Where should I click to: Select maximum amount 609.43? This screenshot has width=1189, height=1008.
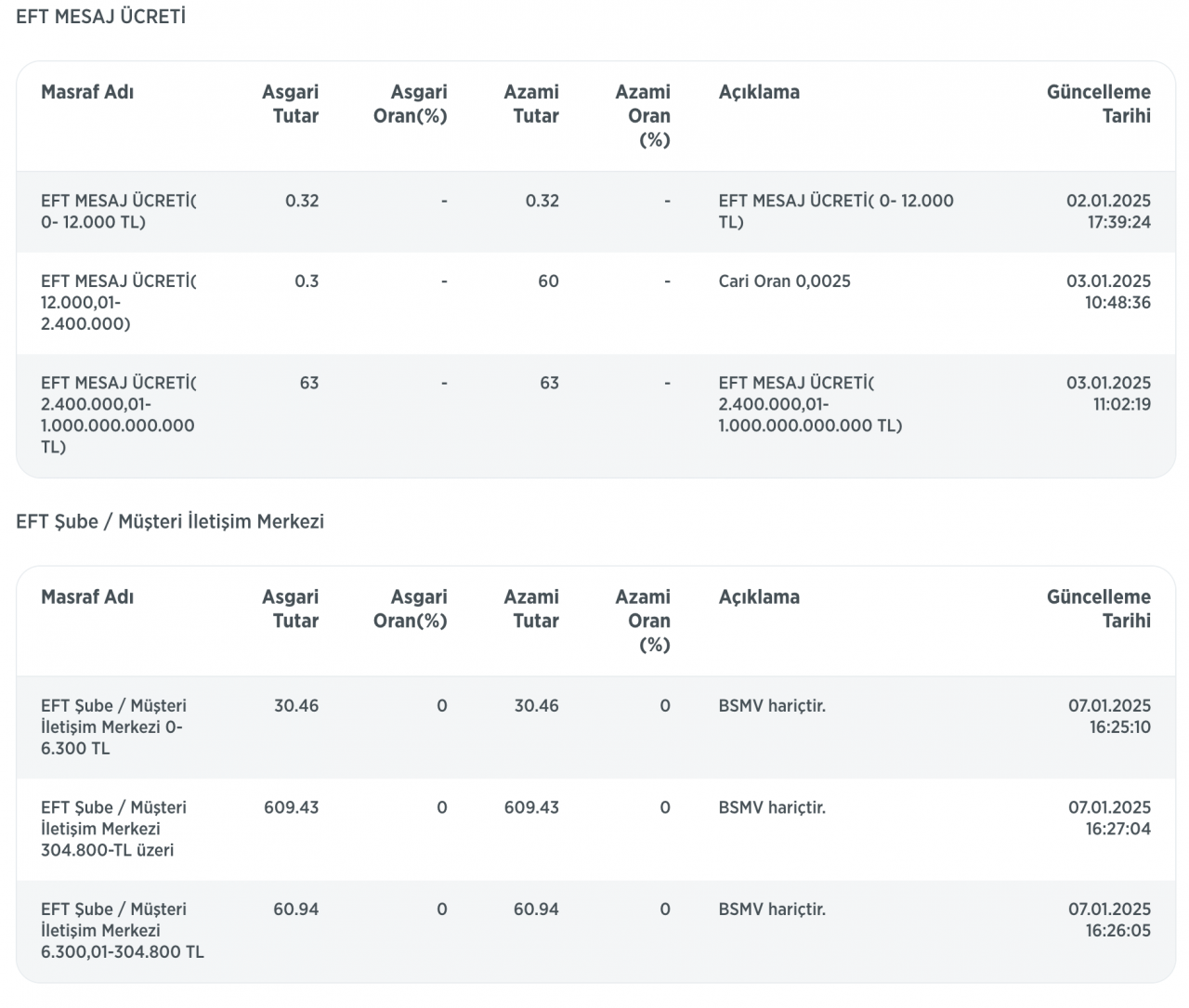pyautogui.click(x=531, y=807)
